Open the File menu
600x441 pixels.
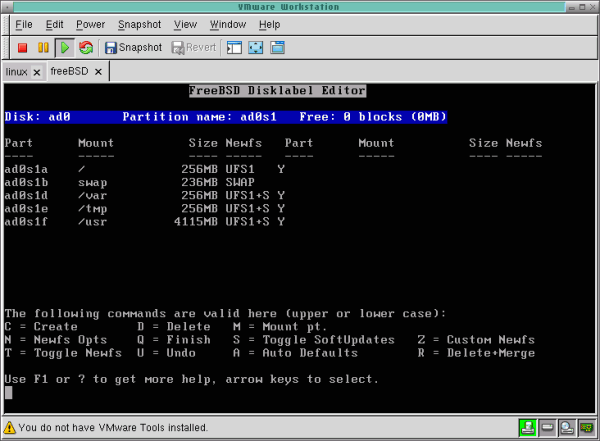coord(24,24)
